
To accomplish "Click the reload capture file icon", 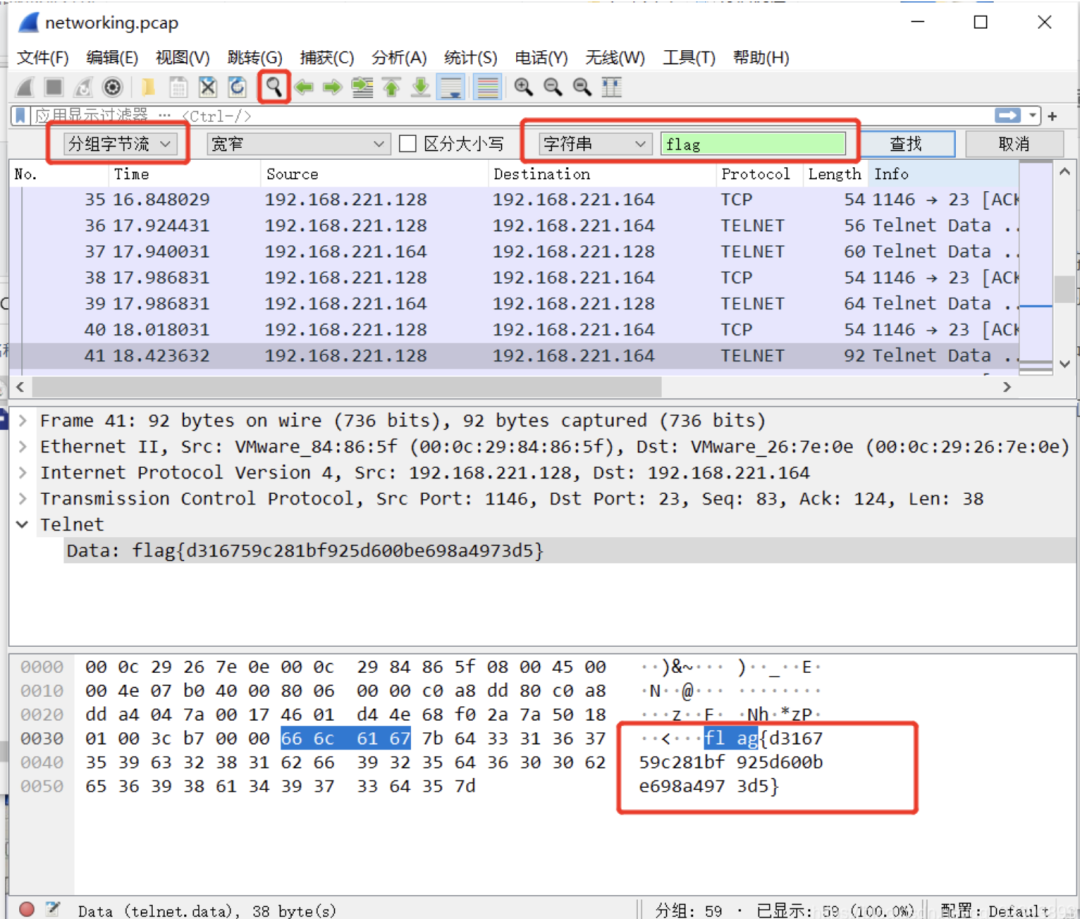I will coord(237,87).
